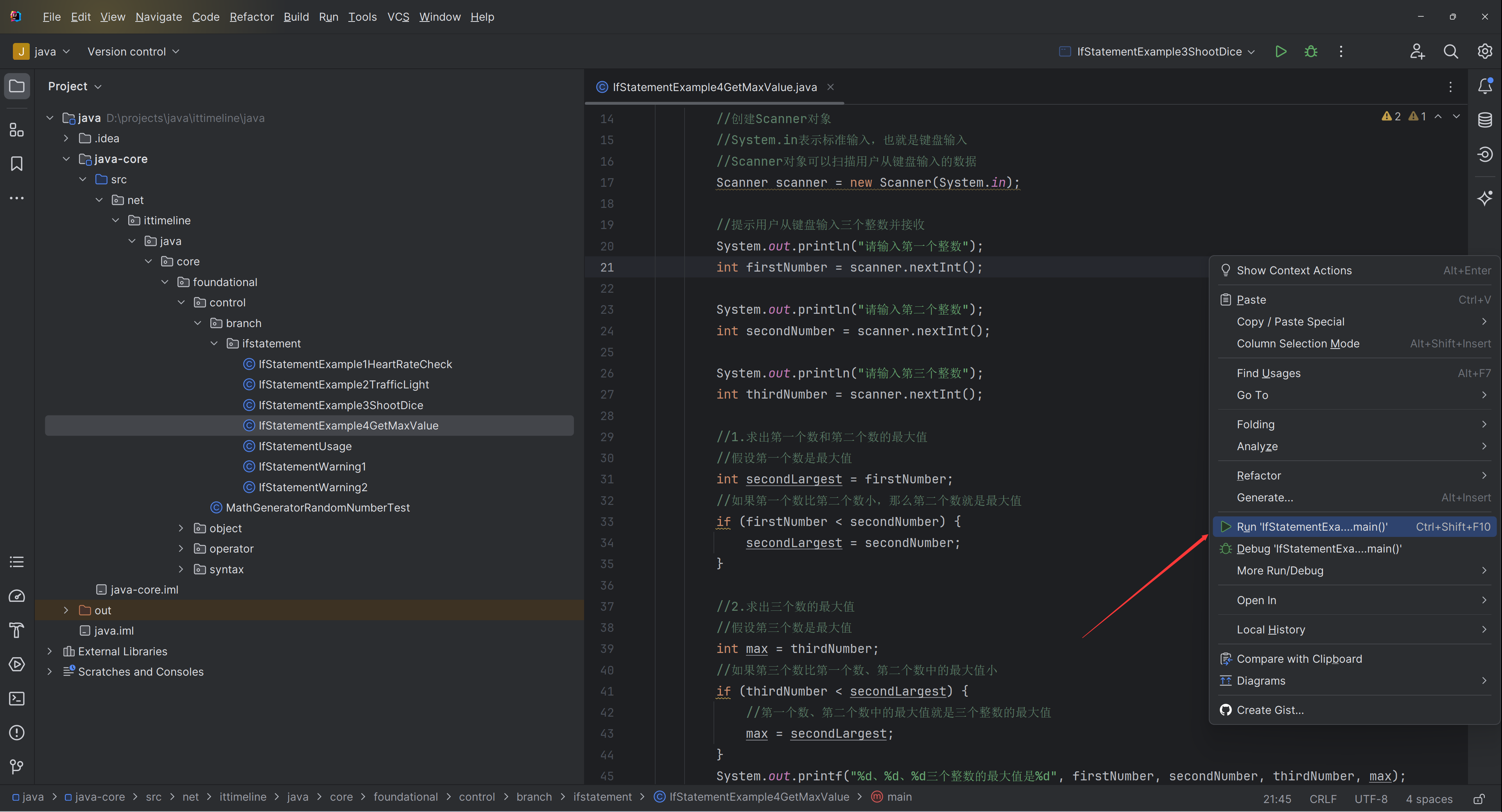Open the Structure tool window icon
Viewport: 1502px width, 812px height.
click(x=17, y=129)
